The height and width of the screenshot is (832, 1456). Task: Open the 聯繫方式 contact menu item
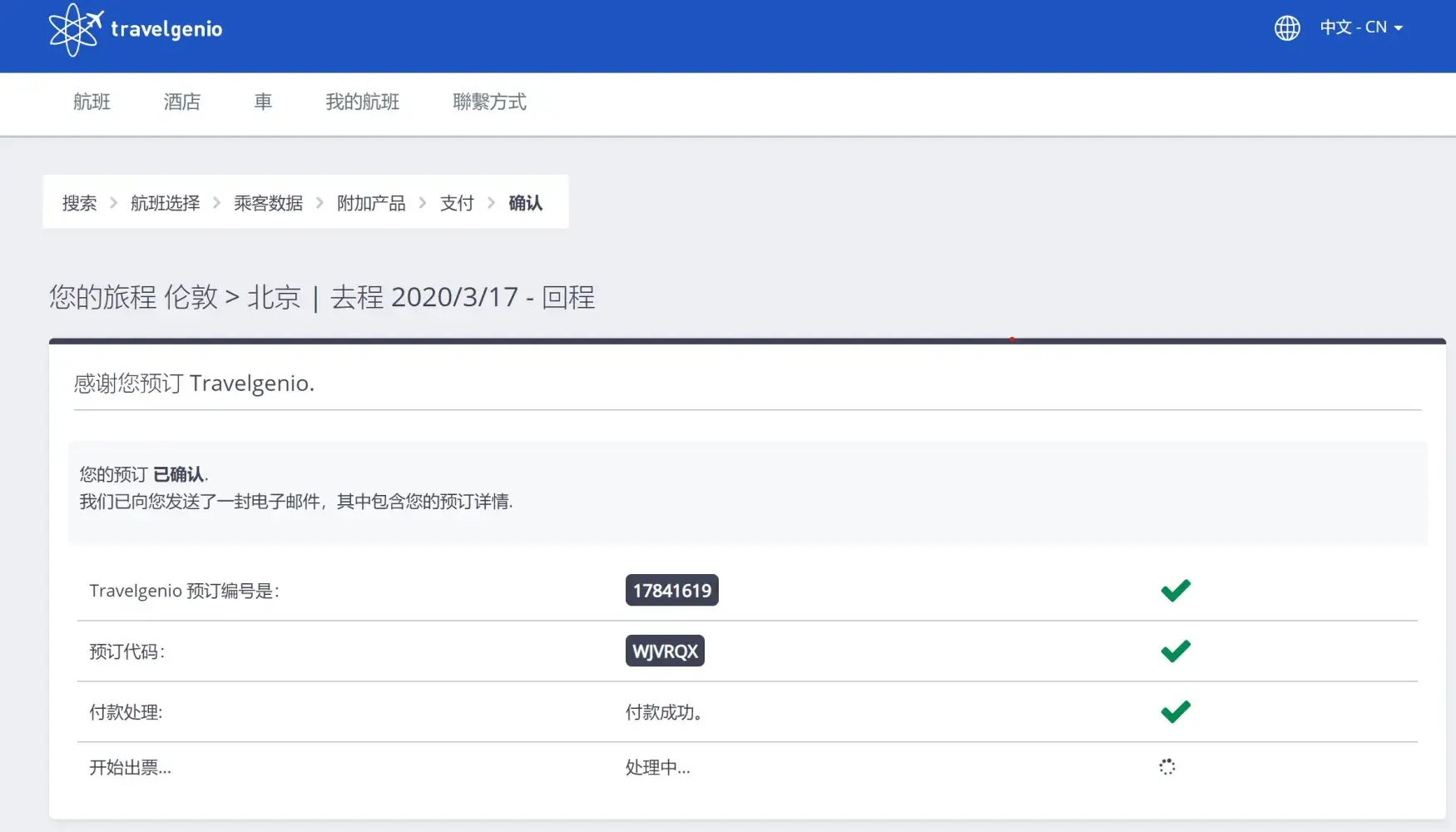coord(489,102)
